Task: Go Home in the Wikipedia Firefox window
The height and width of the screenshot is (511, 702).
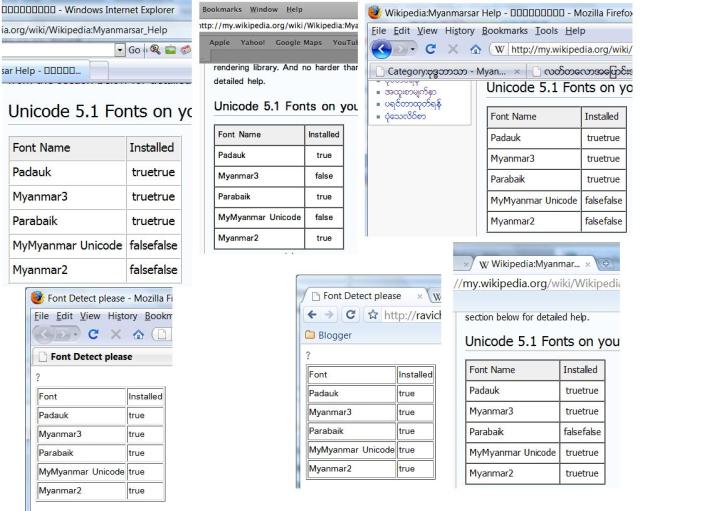Action: [475, 49]
